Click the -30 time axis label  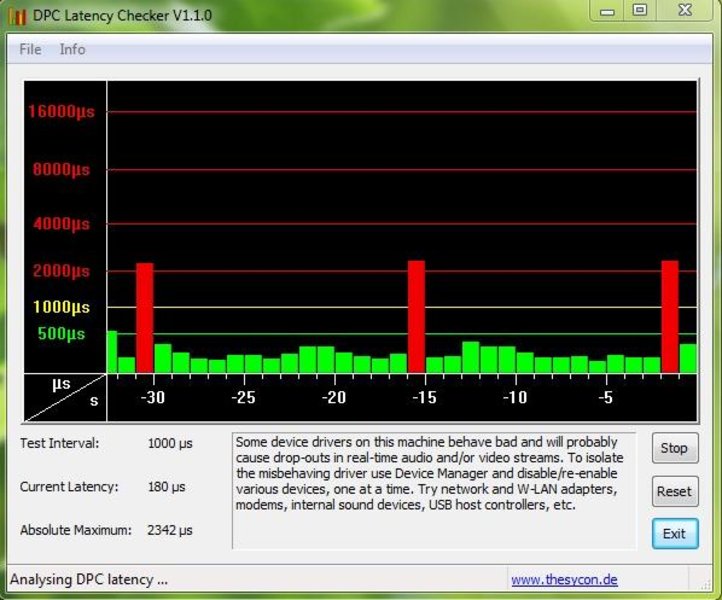[x=152, y=397]
